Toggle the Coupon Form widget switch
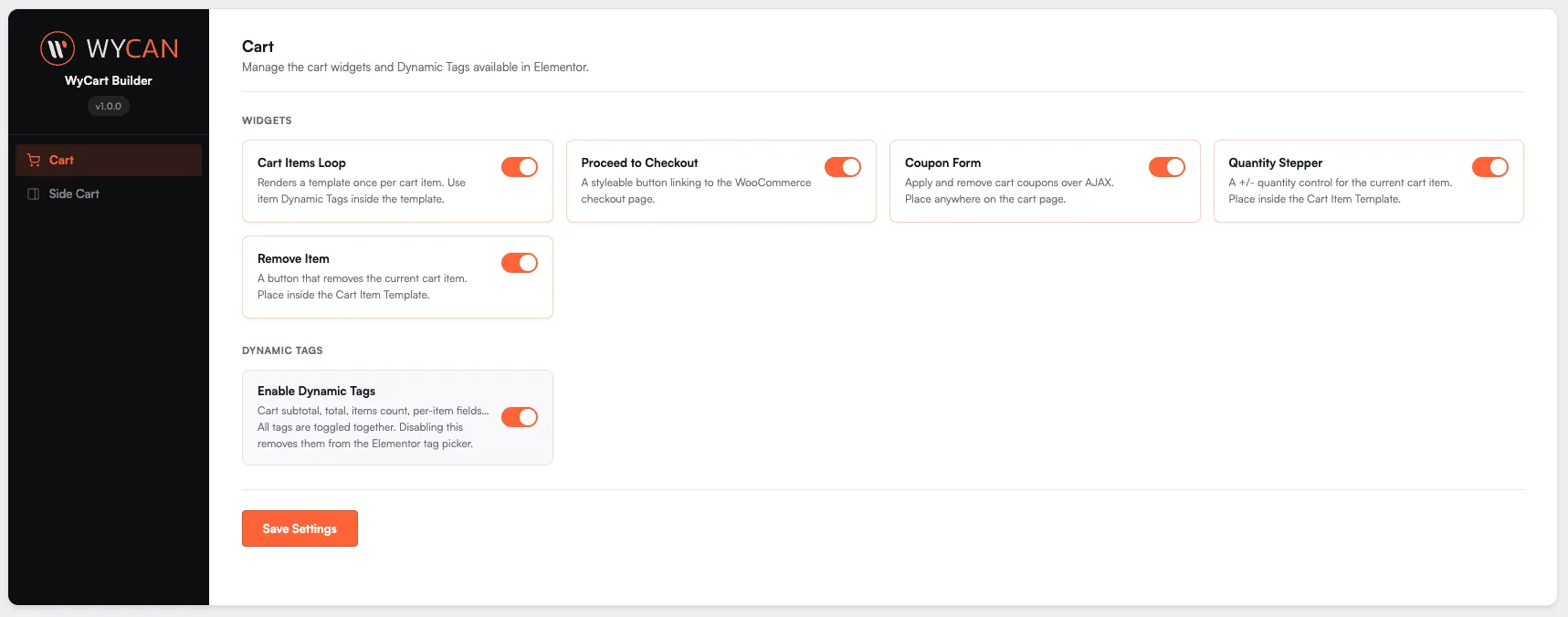Image resolution: width=1568 pixels, height=617 pixels. pos(1167,167)
